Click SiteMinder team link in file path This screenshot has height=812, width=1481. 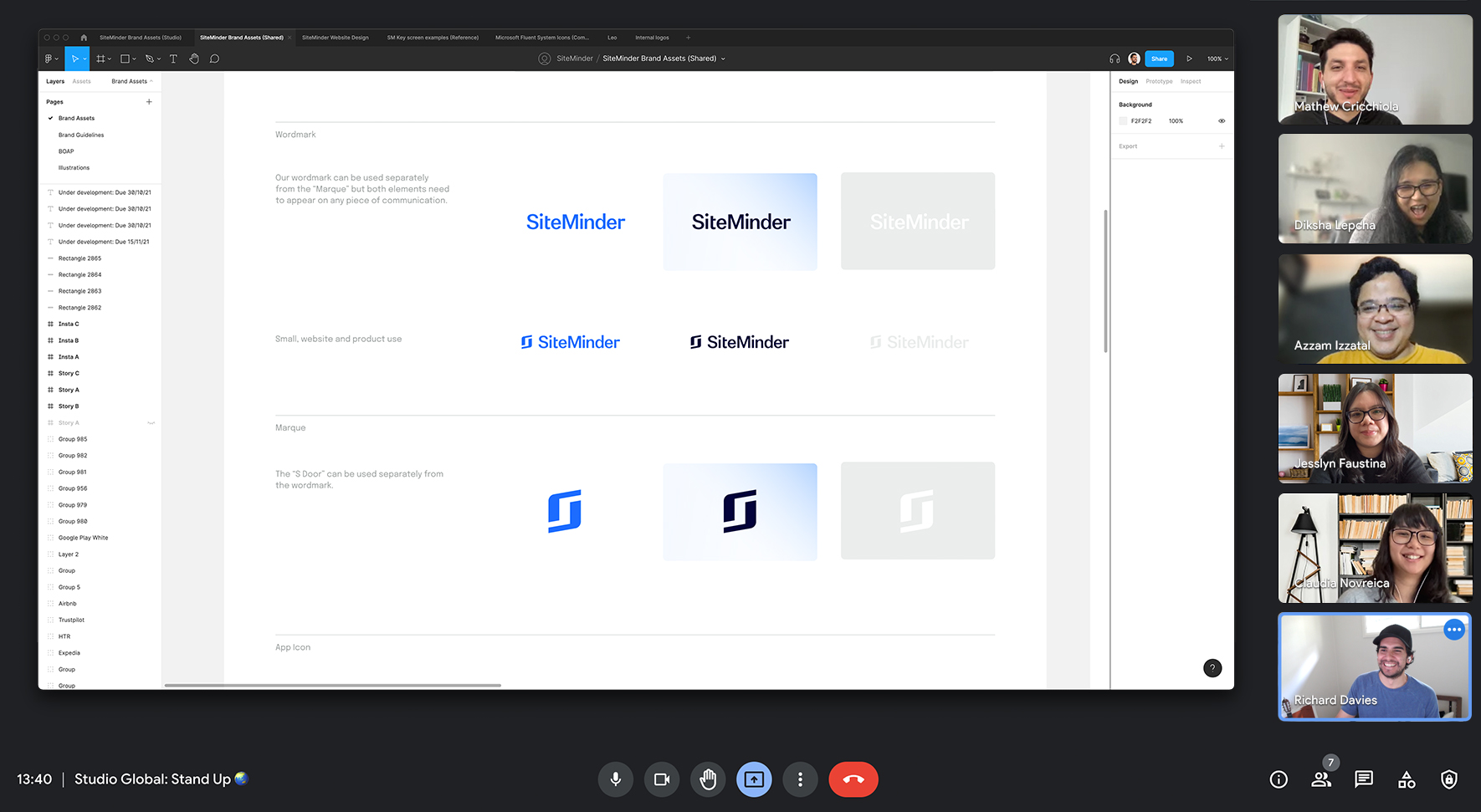[575, 59]
